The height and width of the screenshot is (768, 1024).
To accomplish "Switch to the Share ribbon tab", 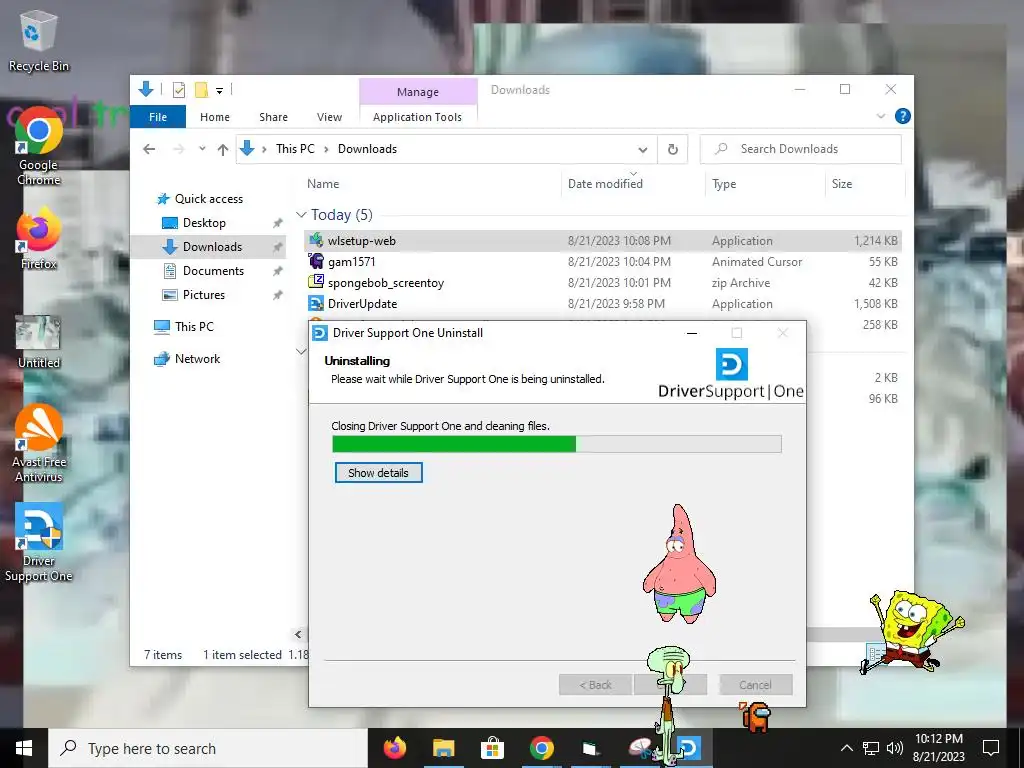I will (x=273, y=117).
